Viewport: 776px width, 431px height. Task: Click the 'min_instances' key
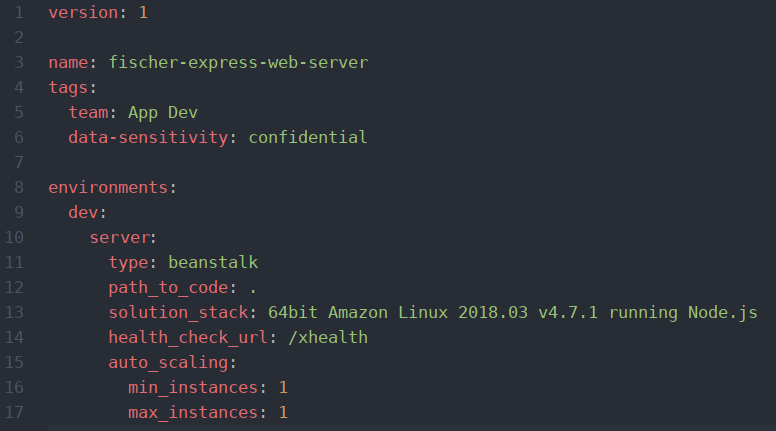click(193, 387)
